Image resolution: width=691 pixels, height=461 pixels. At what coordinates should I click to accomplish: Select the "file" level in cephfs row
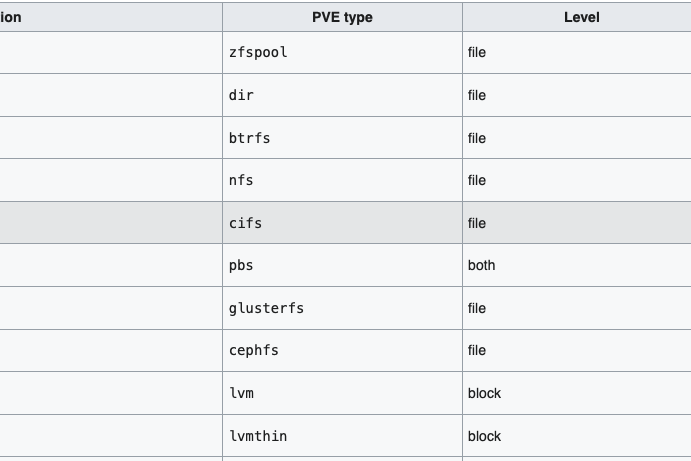(x=477, y=350)
